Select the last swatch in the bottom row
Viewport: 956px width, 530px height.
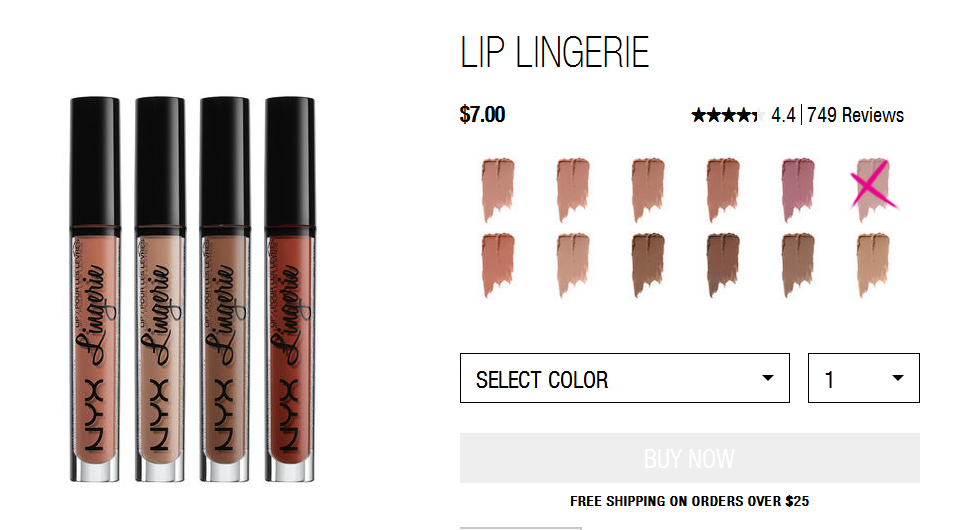[x=873, y=265]
